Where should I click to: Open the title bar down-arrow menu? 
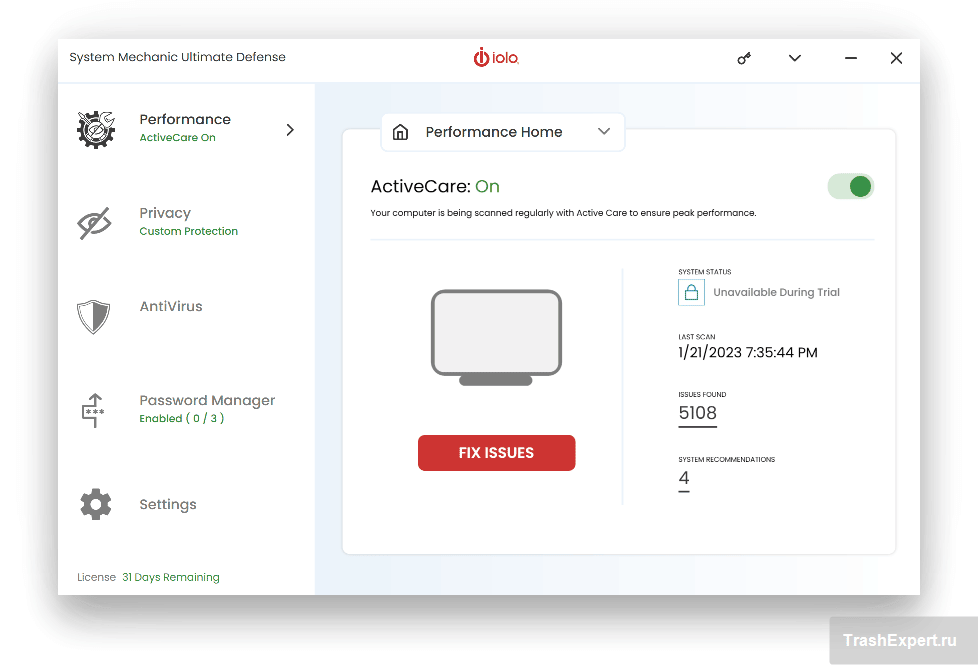[x=795, y=58]
